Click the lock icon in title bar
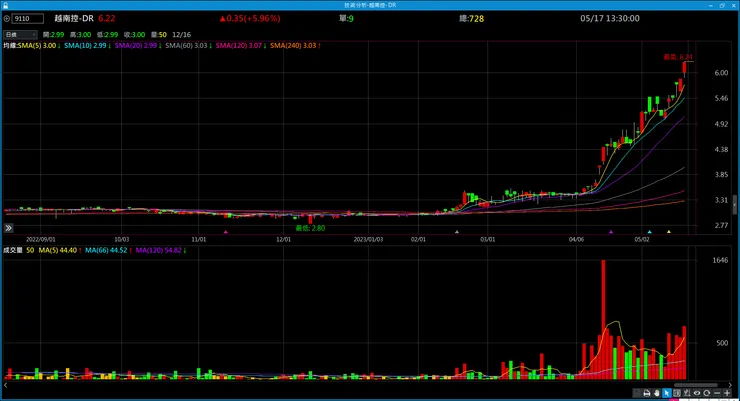Screen dimensions: 740x401 5,5
